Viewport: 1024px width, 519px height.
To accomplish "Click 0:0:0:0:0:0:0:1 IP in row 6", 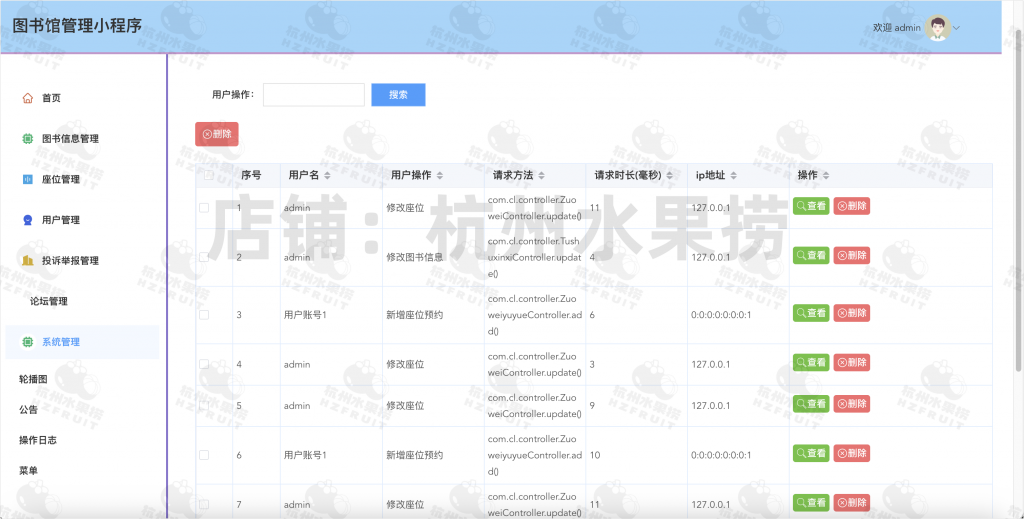I will point(721,455).
